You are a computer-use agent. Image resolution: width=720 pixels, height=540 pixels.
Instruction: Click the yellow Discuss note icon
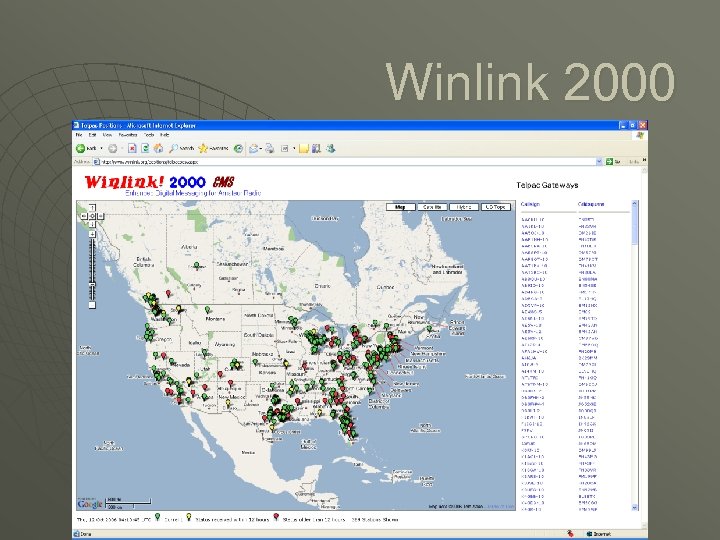pos(304,148)
